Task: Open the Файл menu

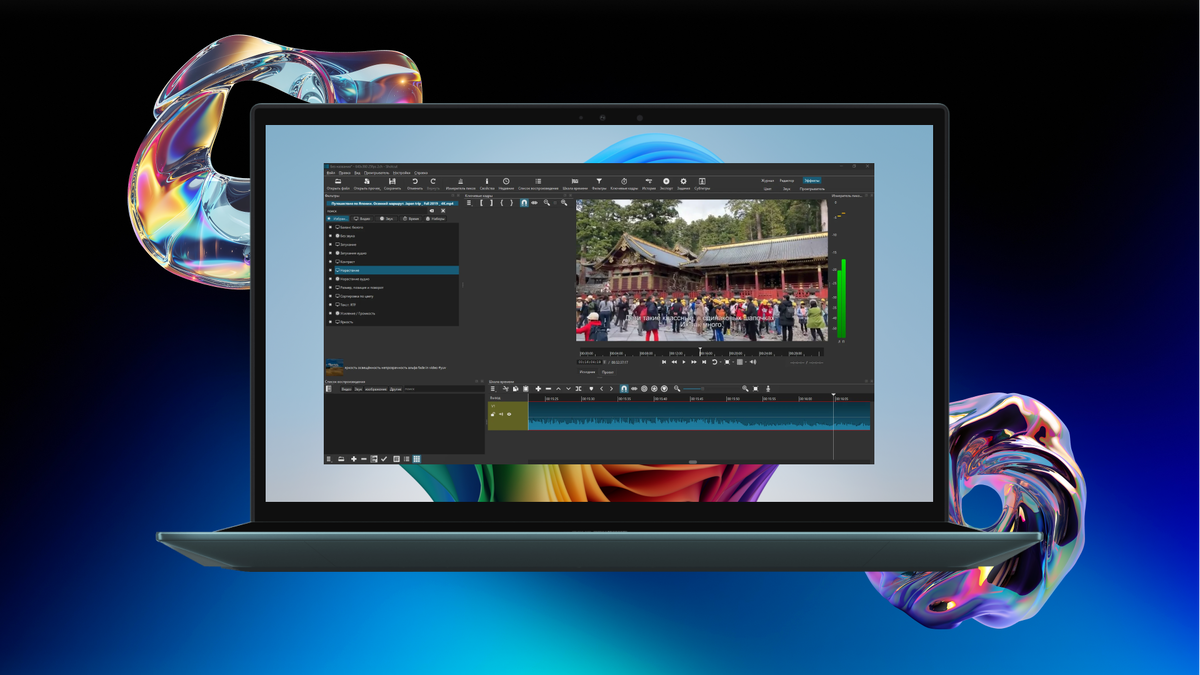Action: [331, 173]
